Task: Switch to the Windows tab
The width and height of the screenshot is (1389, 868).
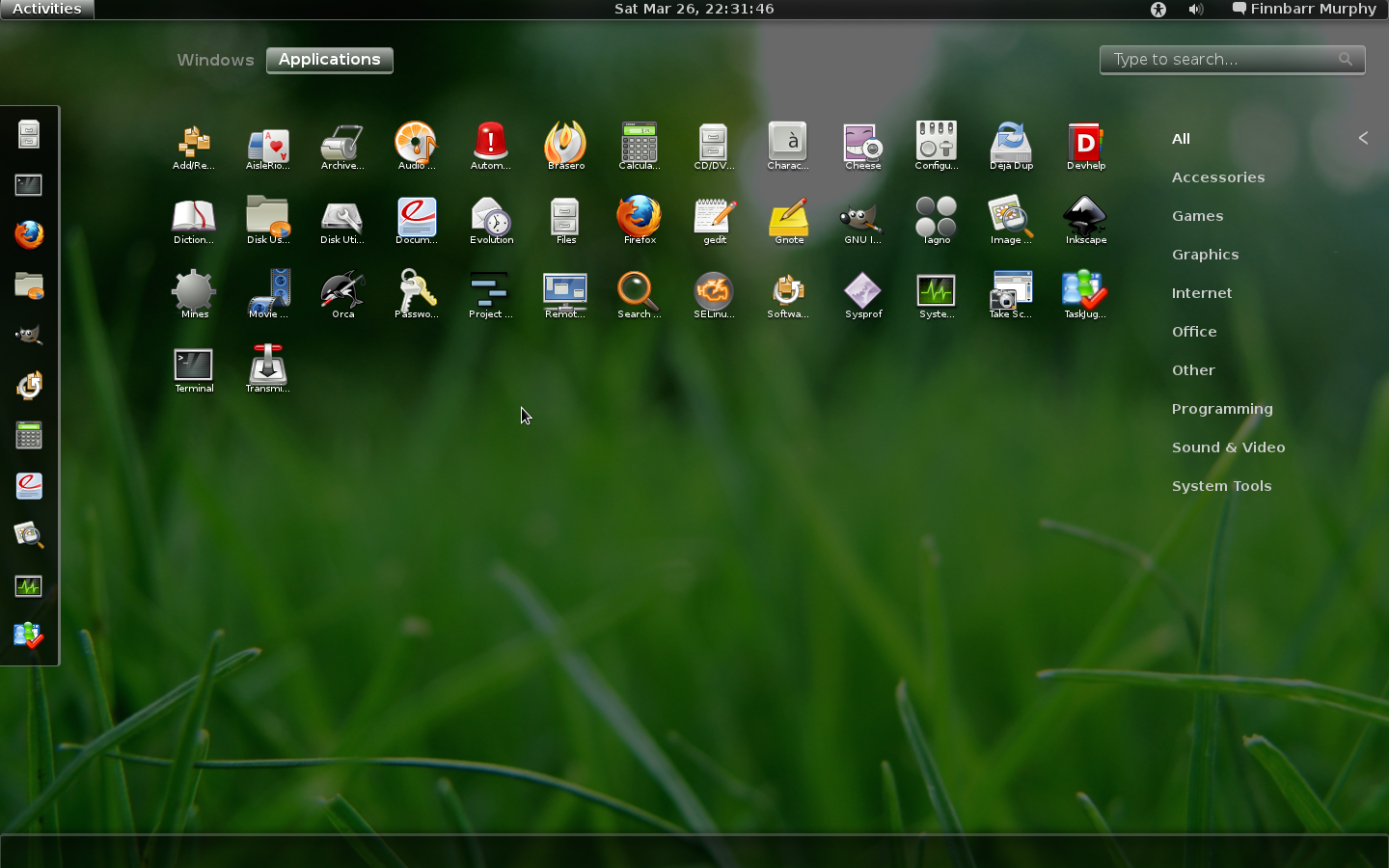Action: (215, 60)
